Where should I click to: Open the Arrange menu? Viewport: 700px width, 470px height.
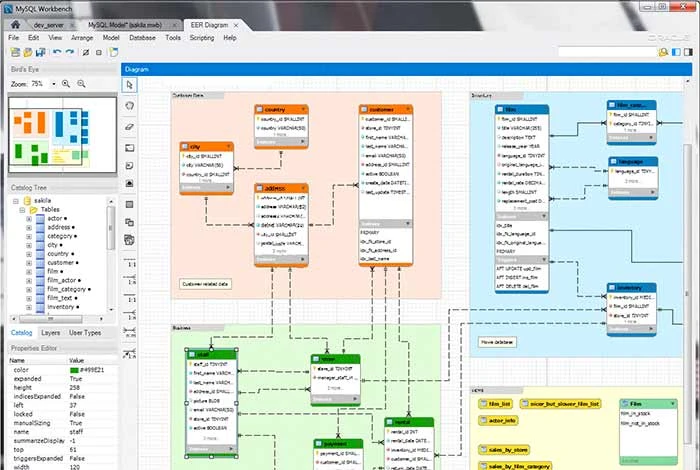(82, 38)
